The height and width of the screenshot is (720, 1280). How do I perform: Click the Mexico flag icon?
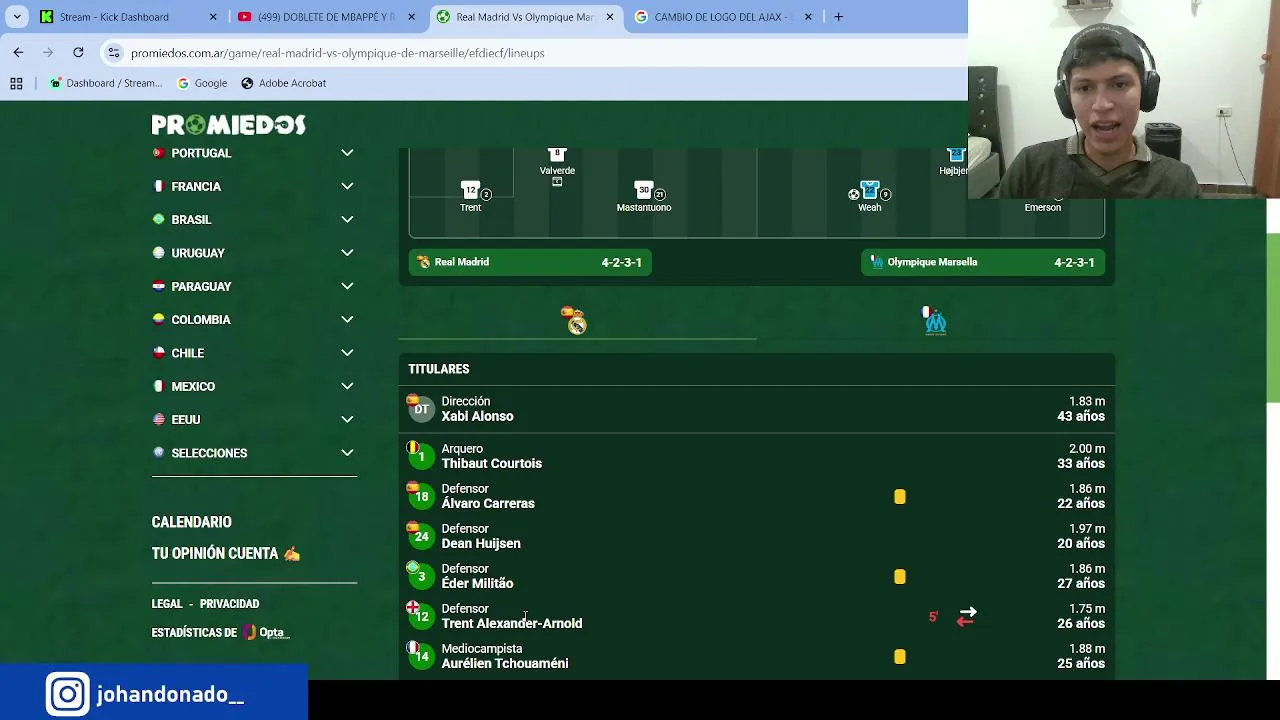(158, 386)
